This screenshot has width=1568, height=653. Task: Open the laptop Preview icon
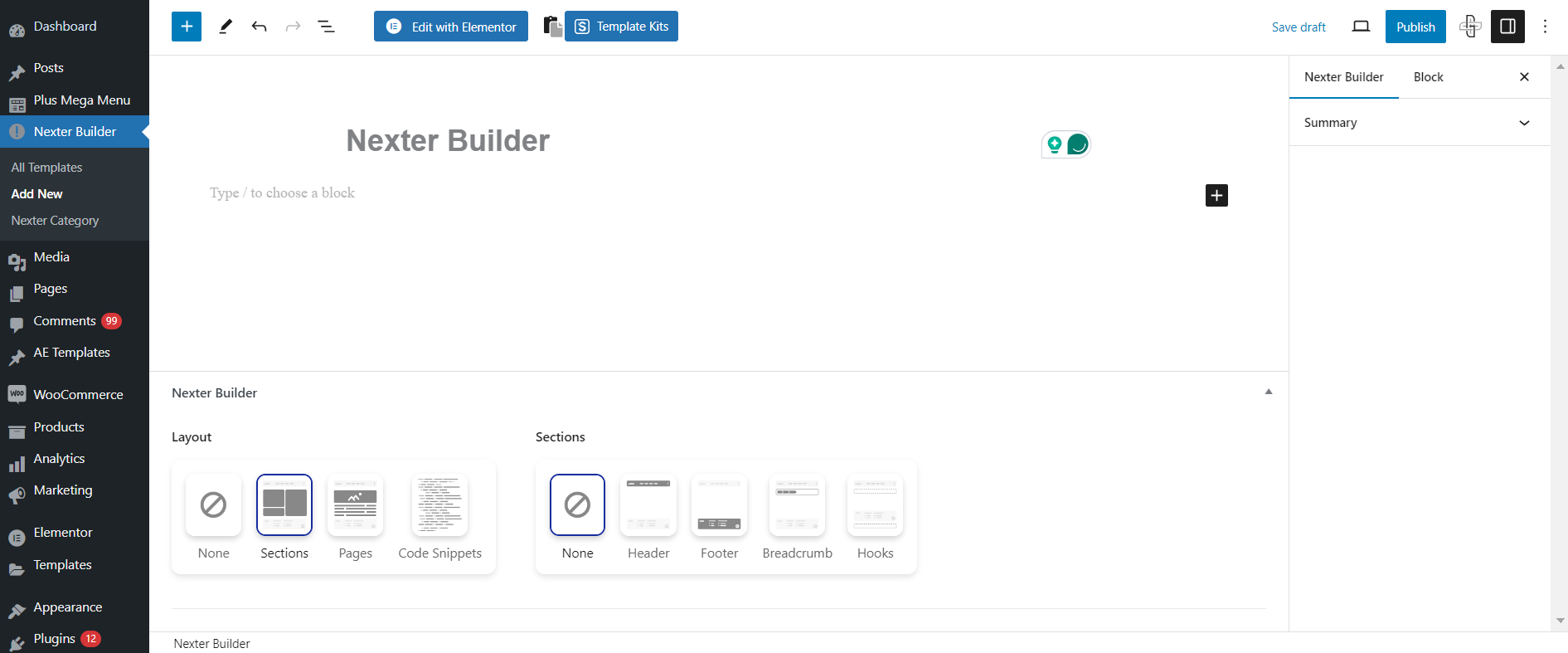tap(1361, 27)
